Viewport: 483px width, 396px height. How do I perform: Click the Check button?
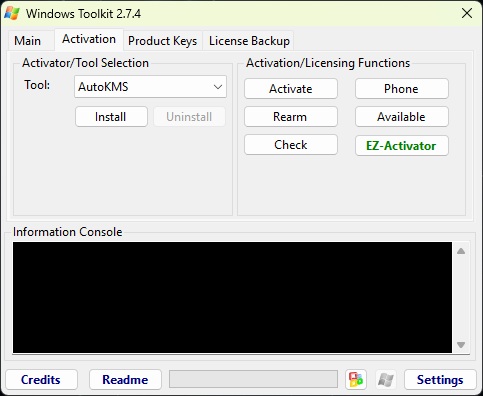point(291,145)
